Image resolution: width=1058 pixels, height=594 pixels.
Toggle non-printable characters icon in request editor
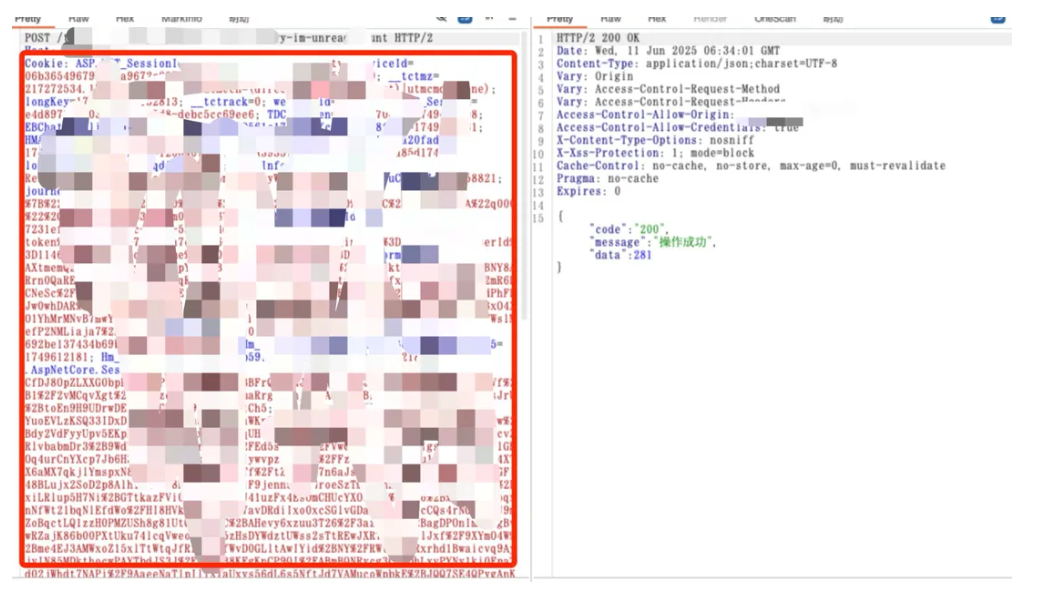click(489, 18)
